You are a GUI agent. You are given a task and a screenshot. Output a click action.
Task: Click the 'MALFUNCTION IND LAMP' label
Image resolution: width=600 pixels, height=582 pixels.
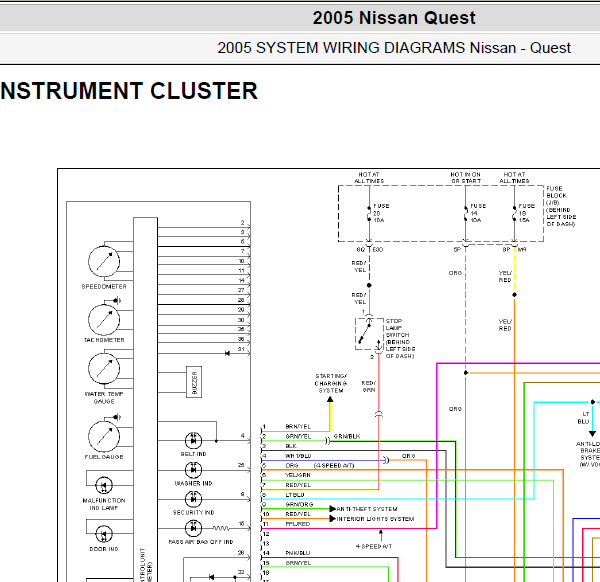click(104, 504)
